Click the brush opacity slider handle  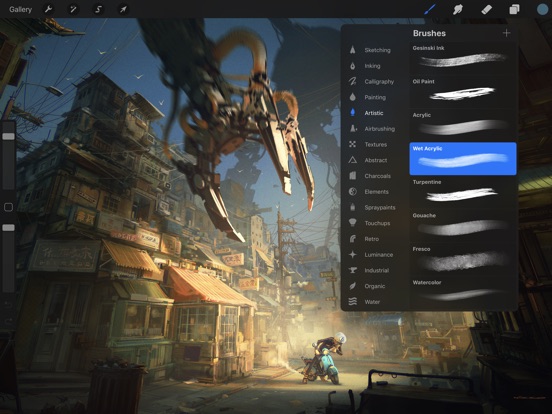point(8,228)
